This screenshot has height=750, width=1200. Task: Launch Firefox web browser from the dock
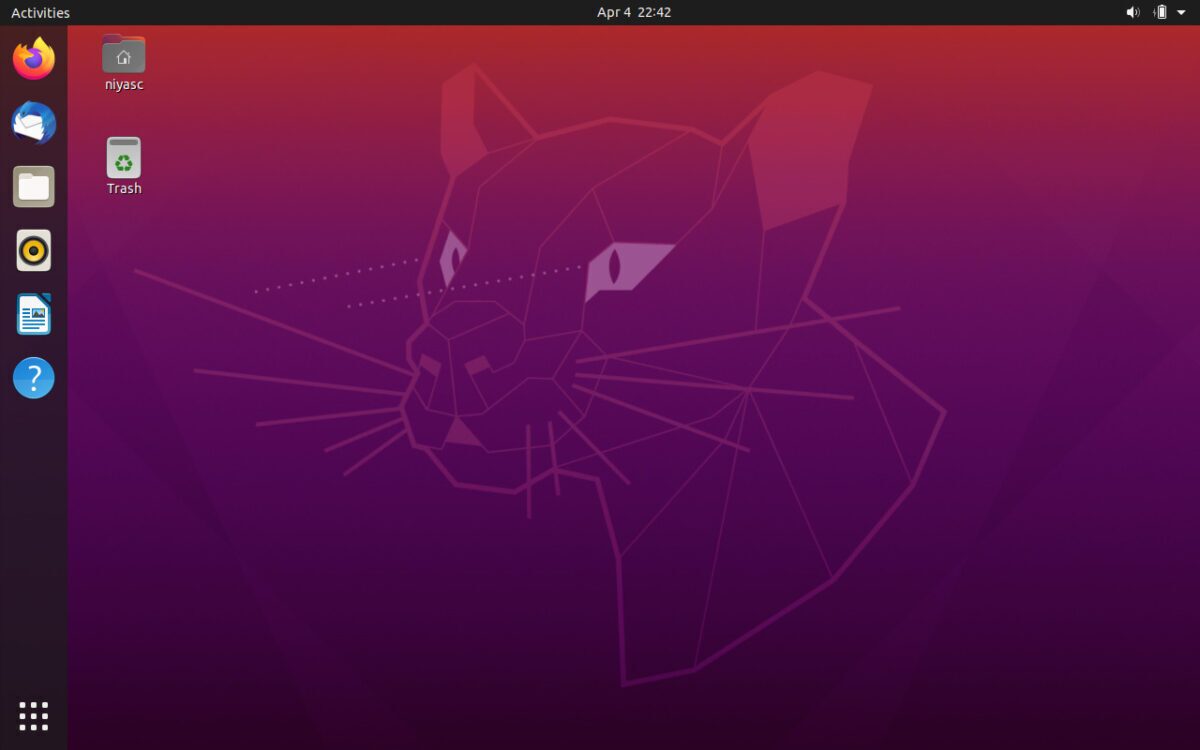pos(34,59)
